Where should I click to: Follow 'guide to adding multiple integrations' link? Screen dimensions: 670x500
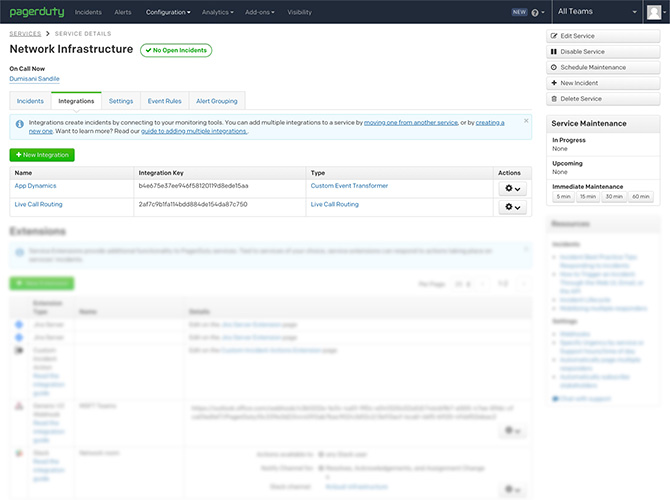[x=194, y=131]
